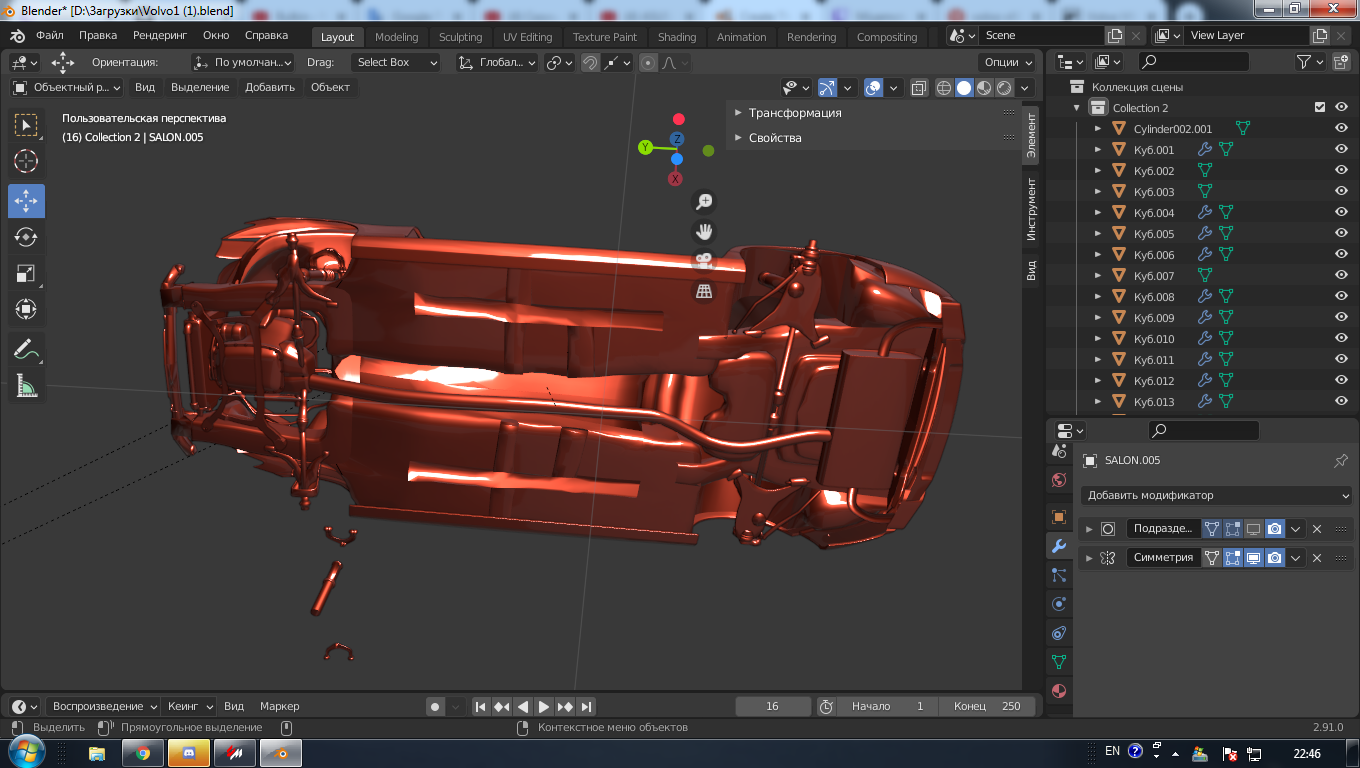The height and width of the screenshot is (768, 1360).
Task: Select the Scale tool
Action: tap(26, 273)
